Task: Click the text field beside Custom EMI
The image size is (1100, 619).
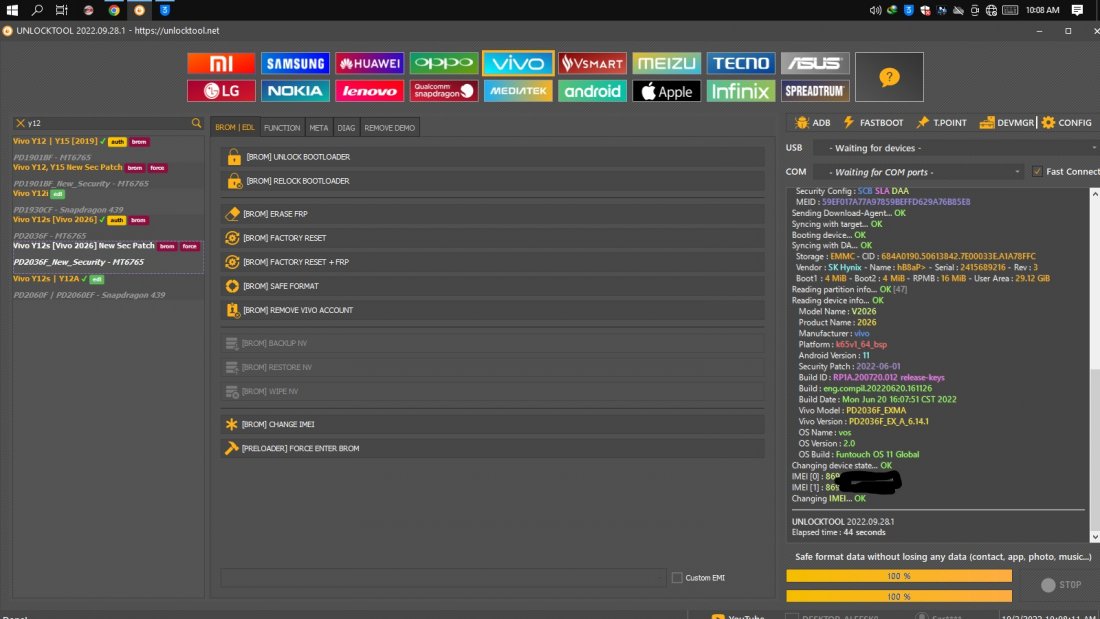Action: tap(443, 578)
